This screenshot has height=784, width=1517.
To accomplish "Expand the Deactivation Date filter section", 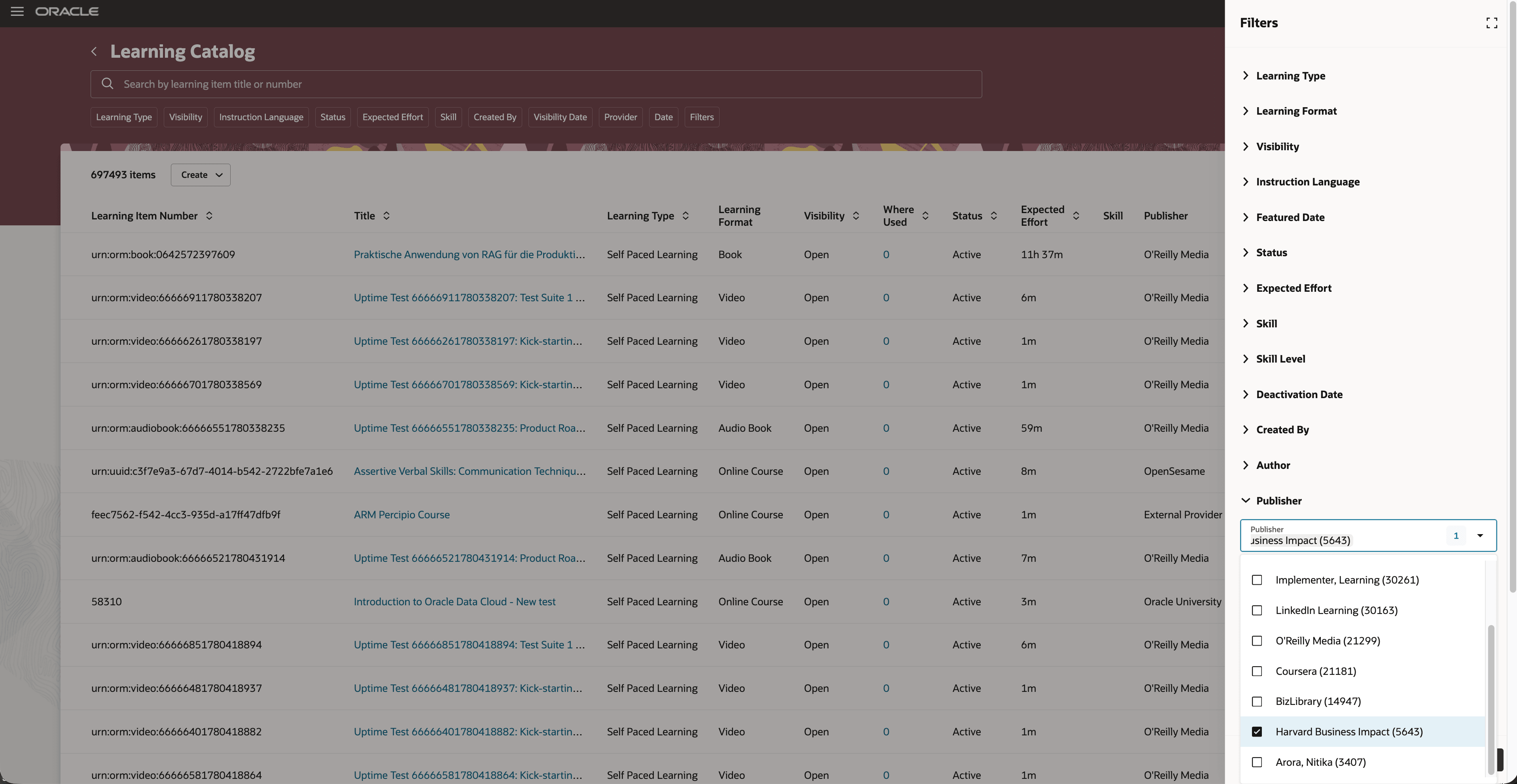I will pyautogui.click(x=1246, y=394).
